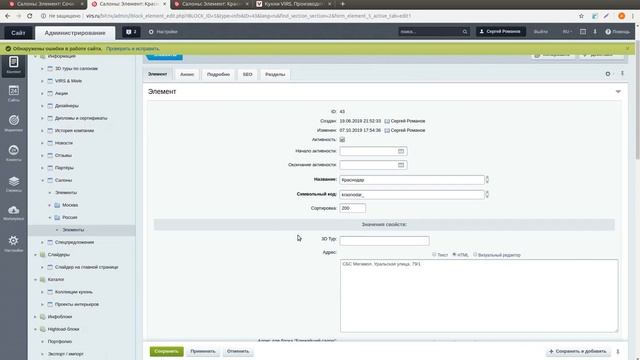The width and height of the screenshot is (640, 360).
Task: Switch to the Администрирование top tab
Action: (75, 33)
